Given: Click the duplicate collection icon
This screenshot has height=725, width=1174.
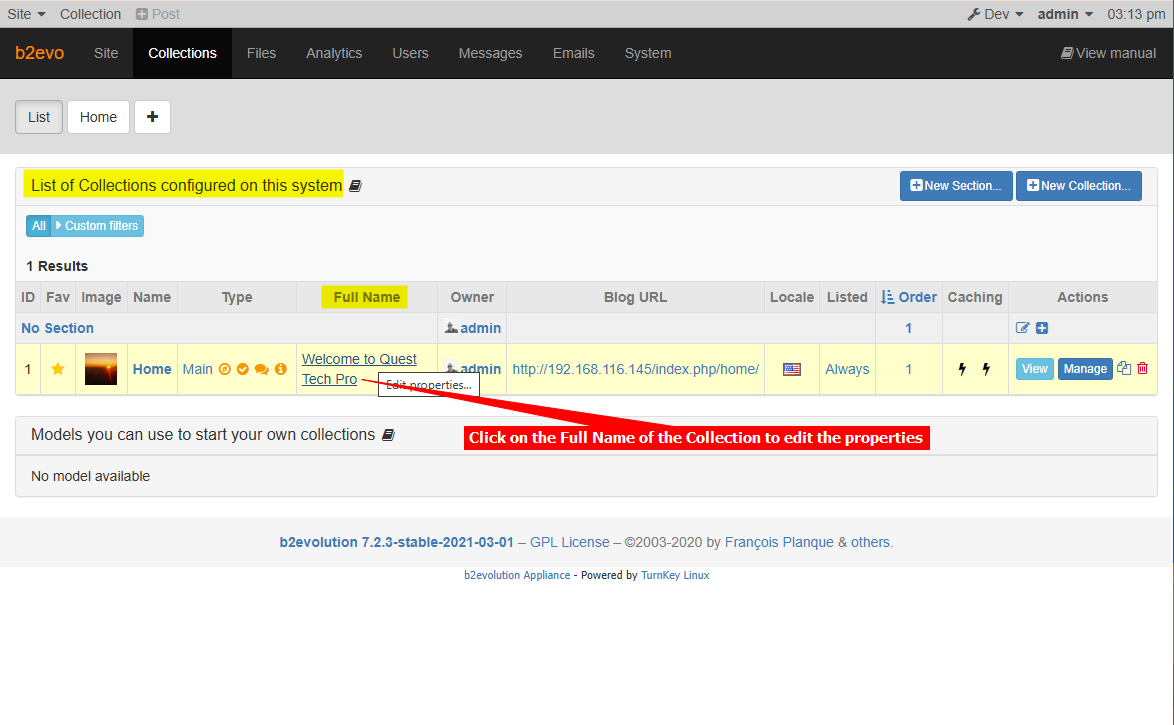Looking at the screenshot, I should 1124,368.
